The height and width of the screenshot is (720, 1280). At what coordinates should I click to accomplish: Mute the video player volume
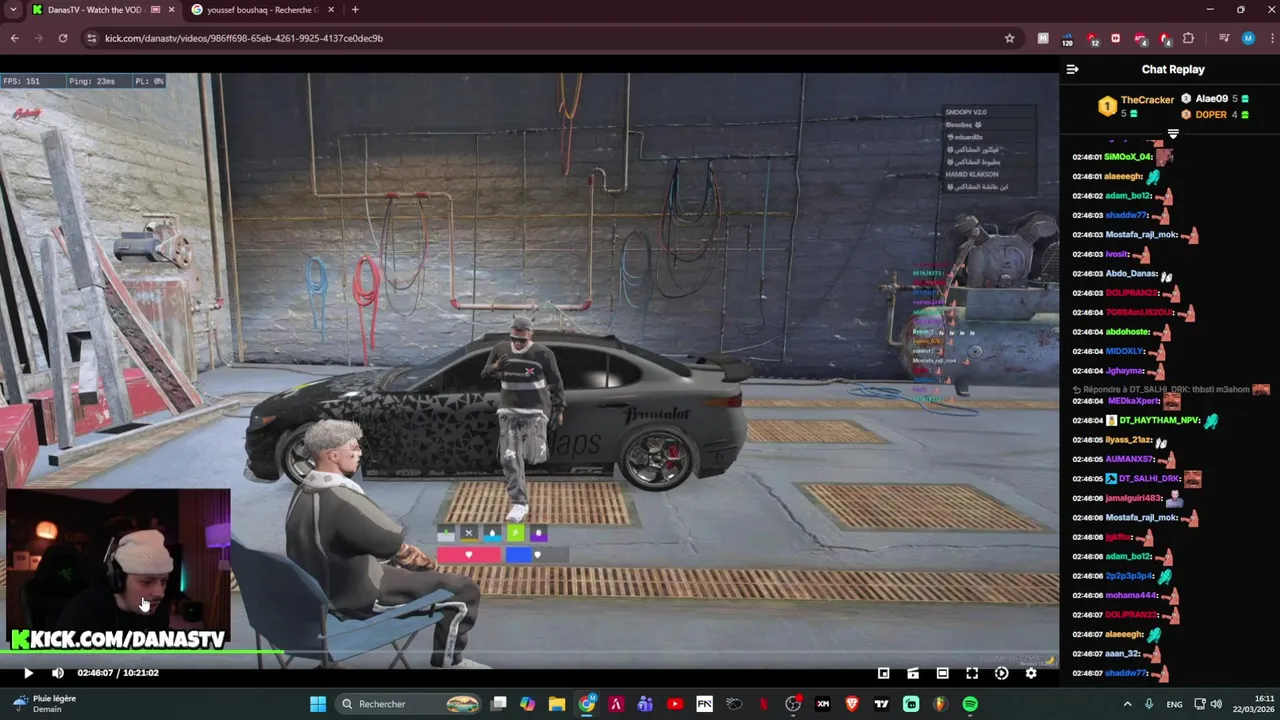pyautogui.click(x=58, y=673)
